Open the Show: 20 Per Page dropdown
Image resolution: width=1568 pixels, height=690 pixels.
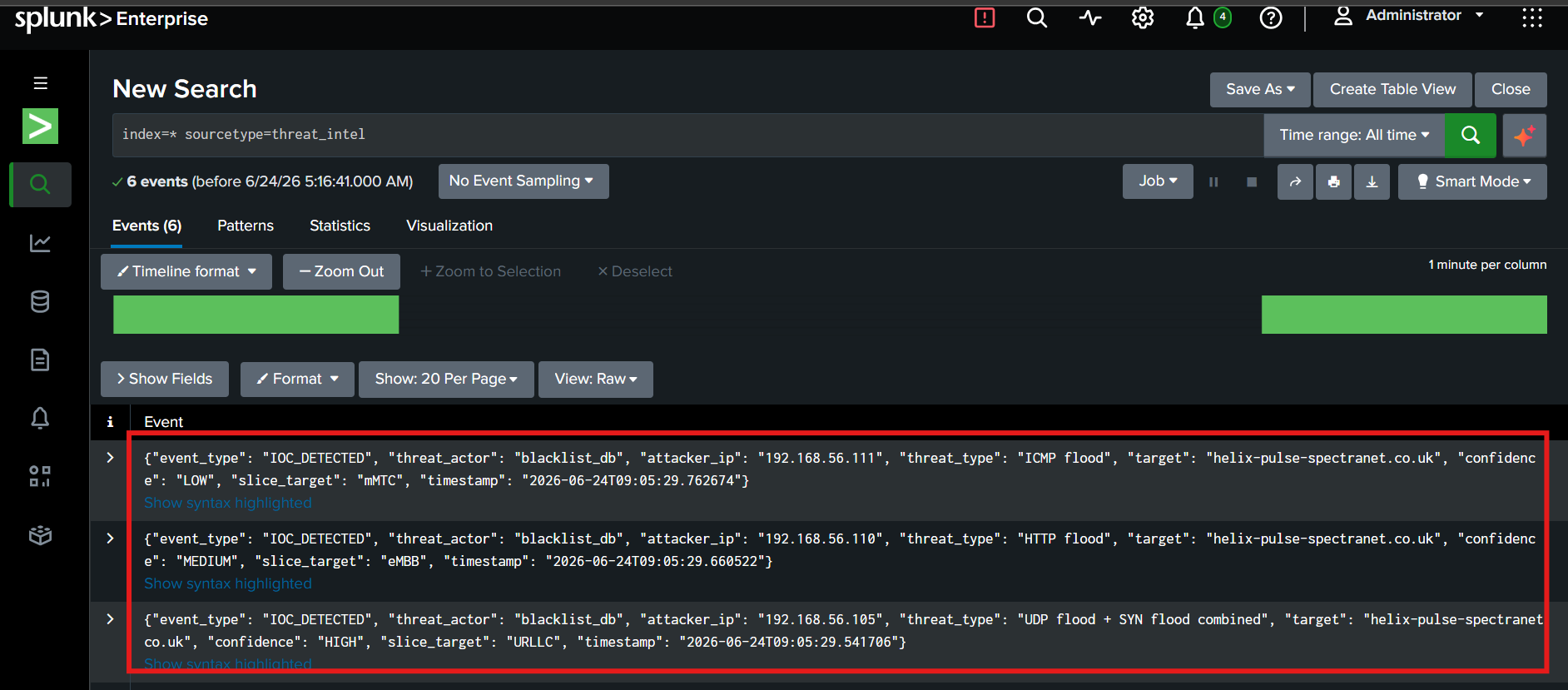[x=446, y=379]
